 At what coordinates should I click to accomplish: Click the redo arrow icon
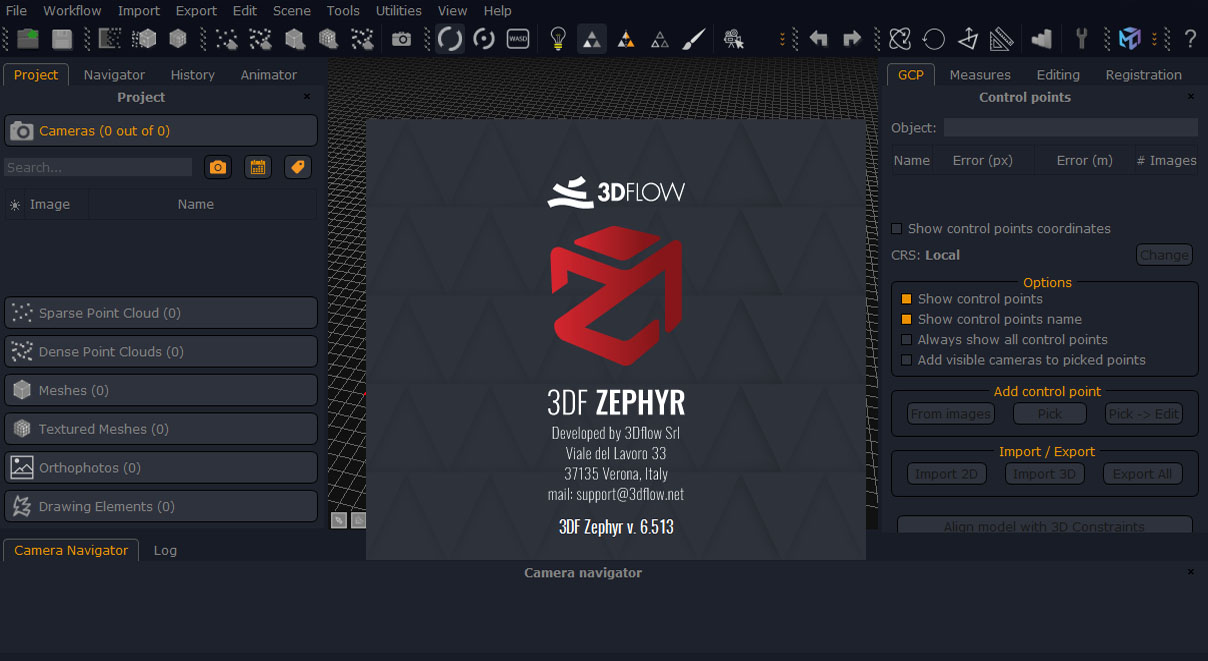852,39
